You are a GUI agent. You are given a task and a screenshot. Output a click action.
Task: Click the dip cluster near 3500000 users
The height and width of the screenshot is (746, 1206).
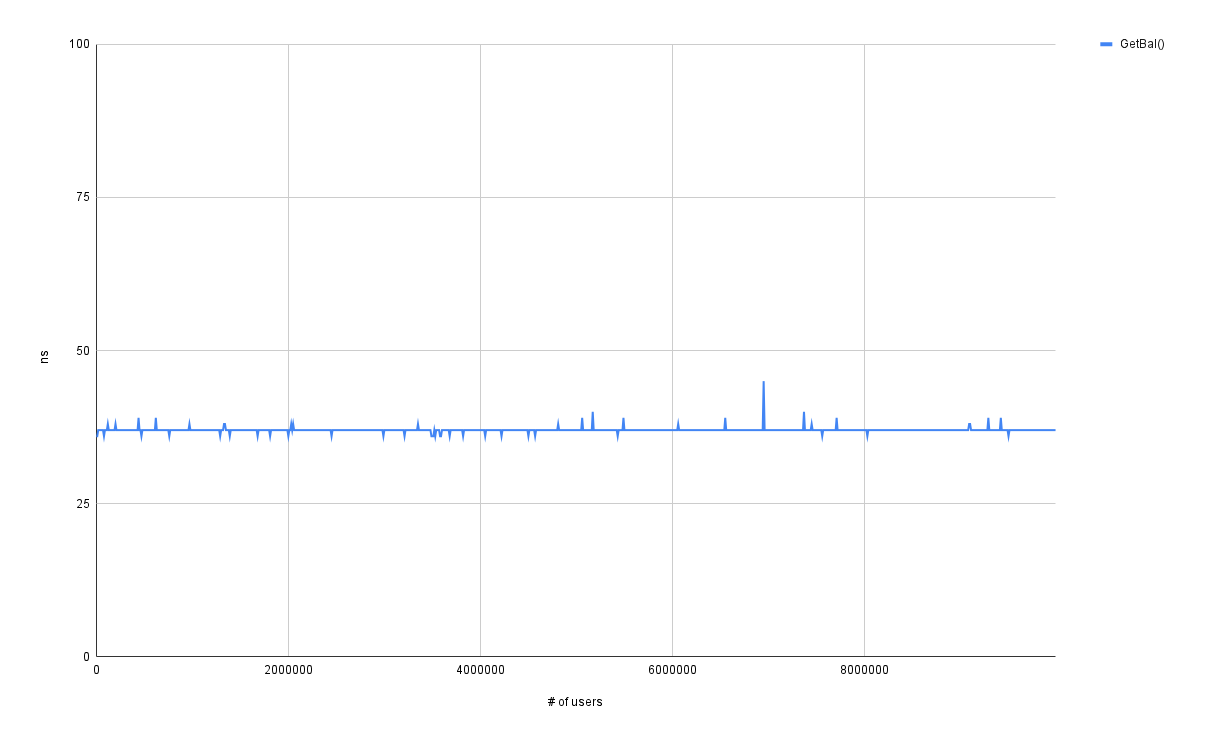435,433
